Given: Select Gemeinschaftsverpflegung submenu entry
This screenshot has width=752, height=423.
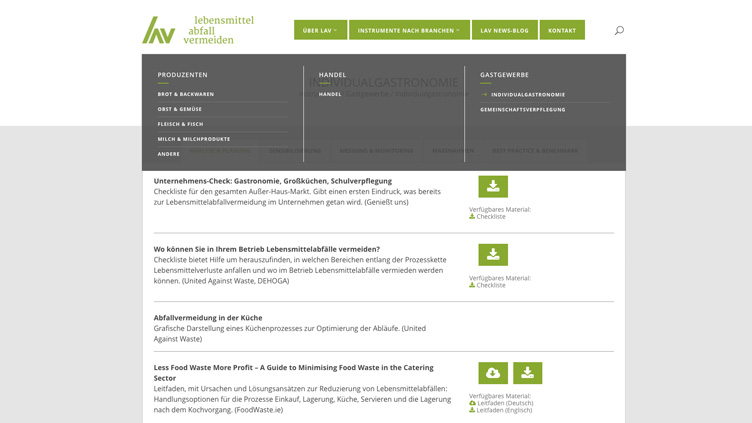Looking at the screenshot, I should click(523, 110).
